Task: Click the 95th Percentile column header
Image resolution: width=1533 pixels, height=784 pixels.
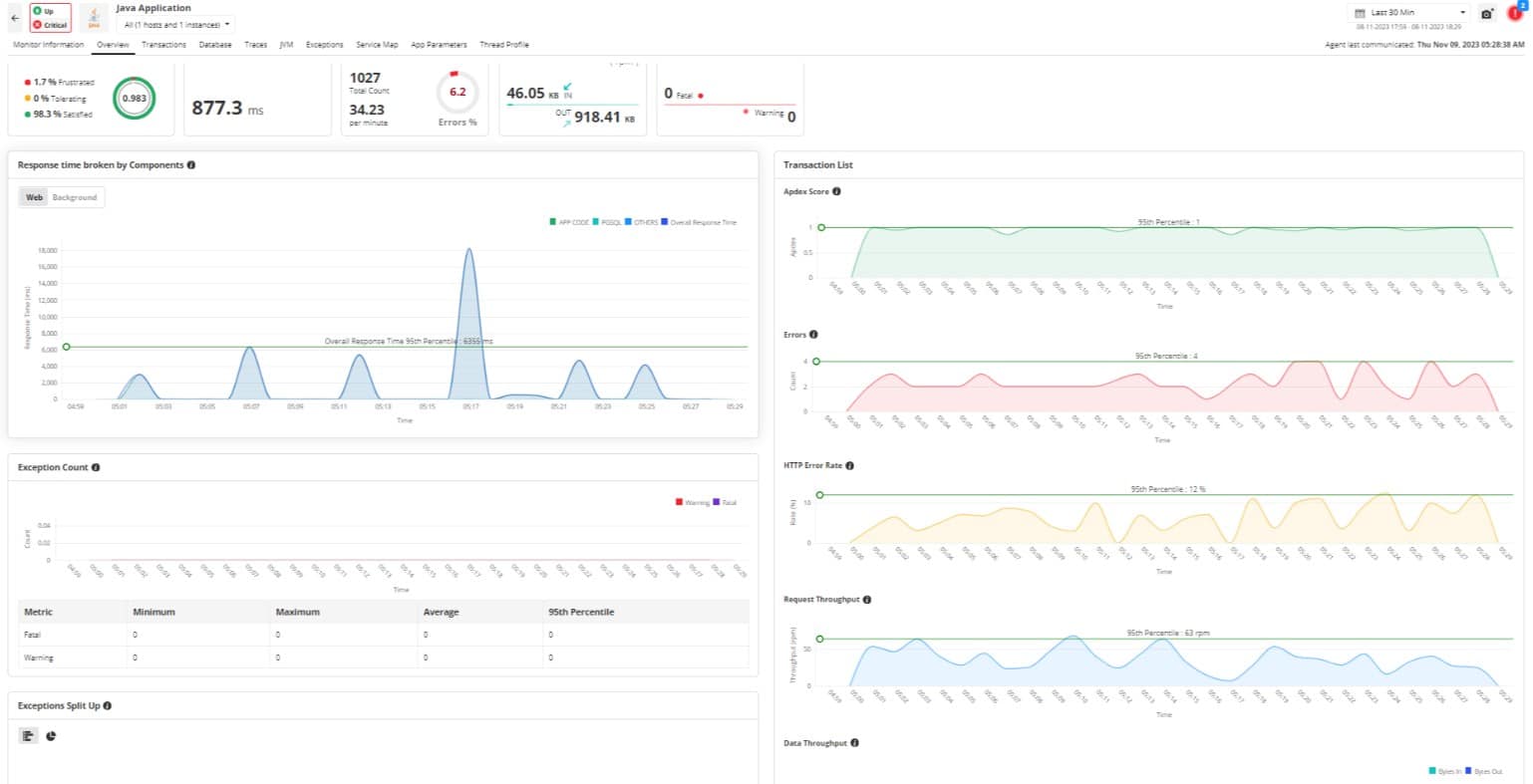Action: (581, 612)
